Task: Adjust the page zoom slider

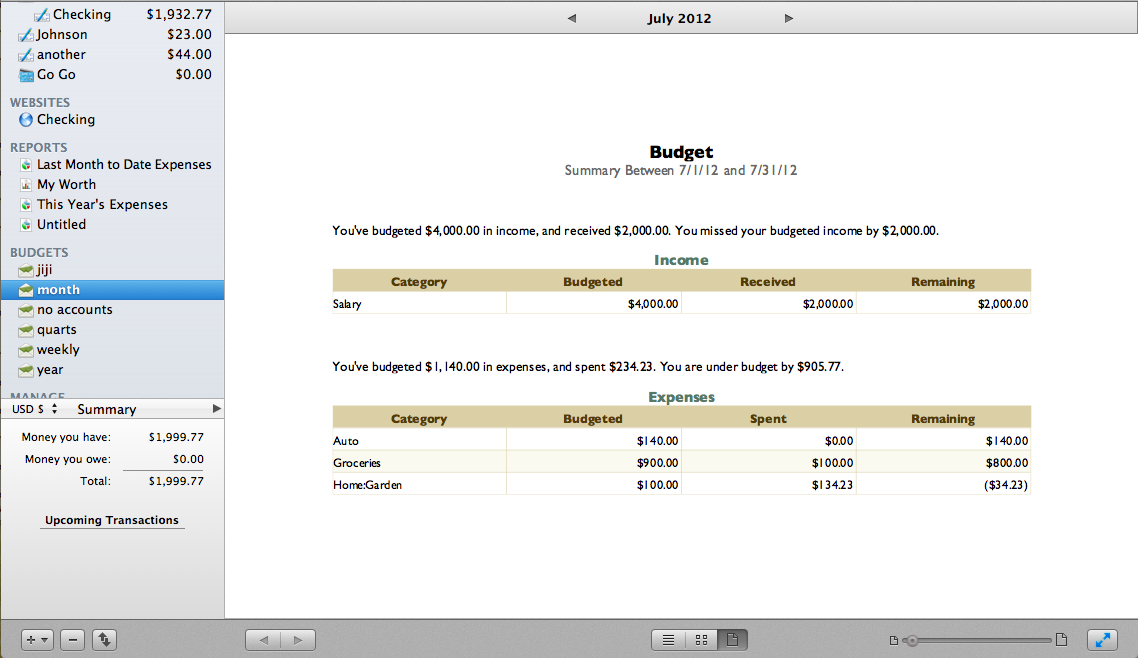Action: pos(911,640)
